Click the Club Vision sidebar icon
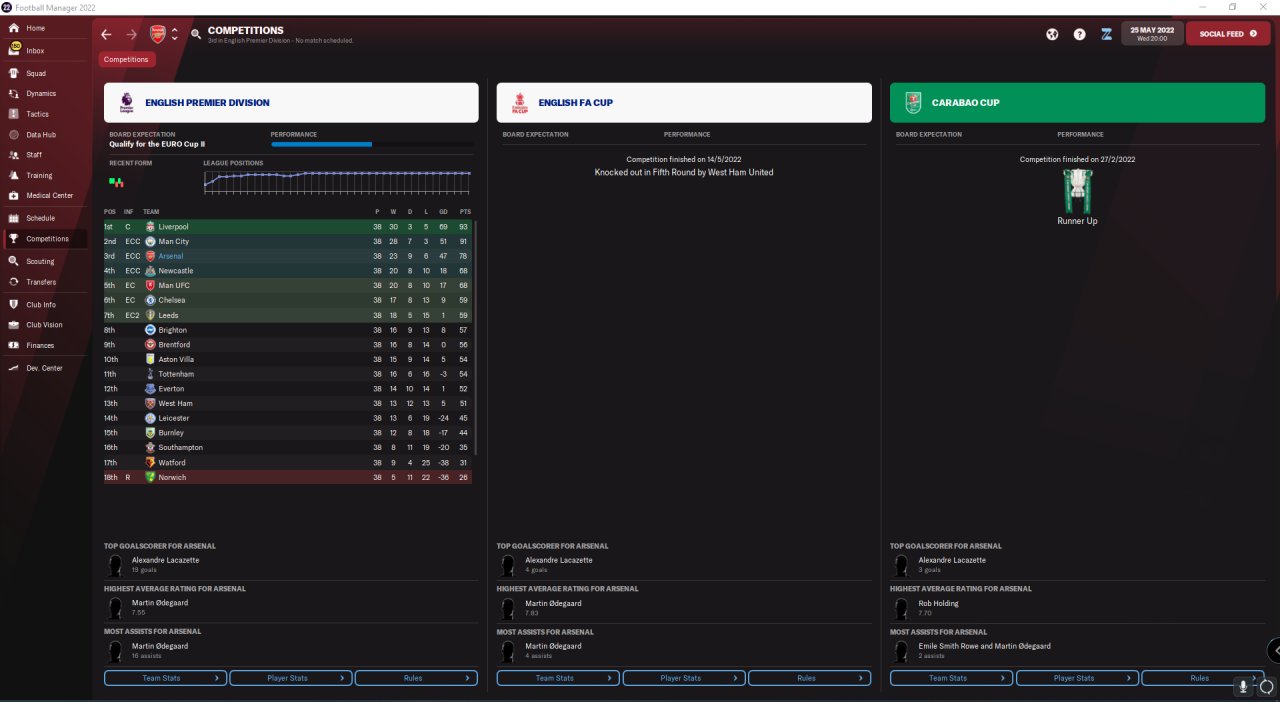Image resolution: width=1280 pixels, height=702 pixels. click(14, 325)
